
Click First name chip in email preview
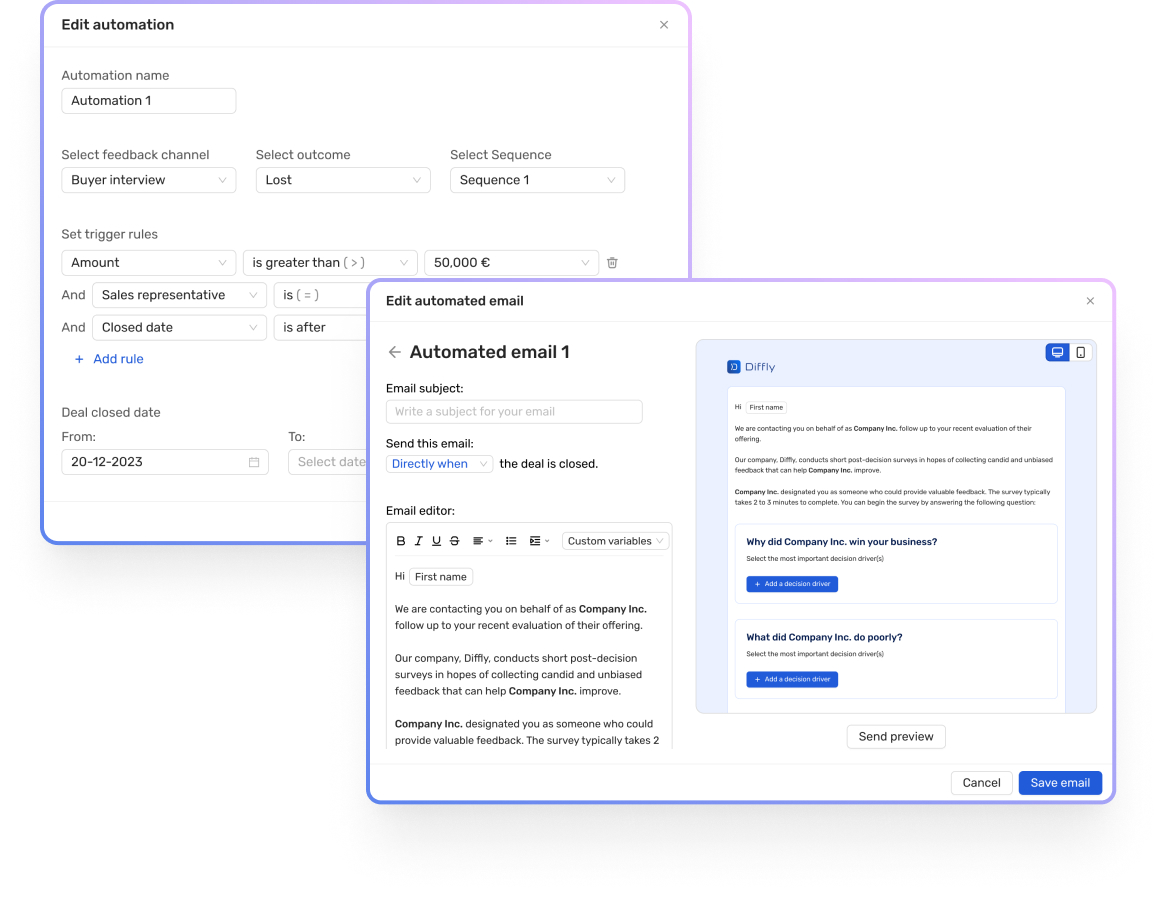click(x=766, y=408)
